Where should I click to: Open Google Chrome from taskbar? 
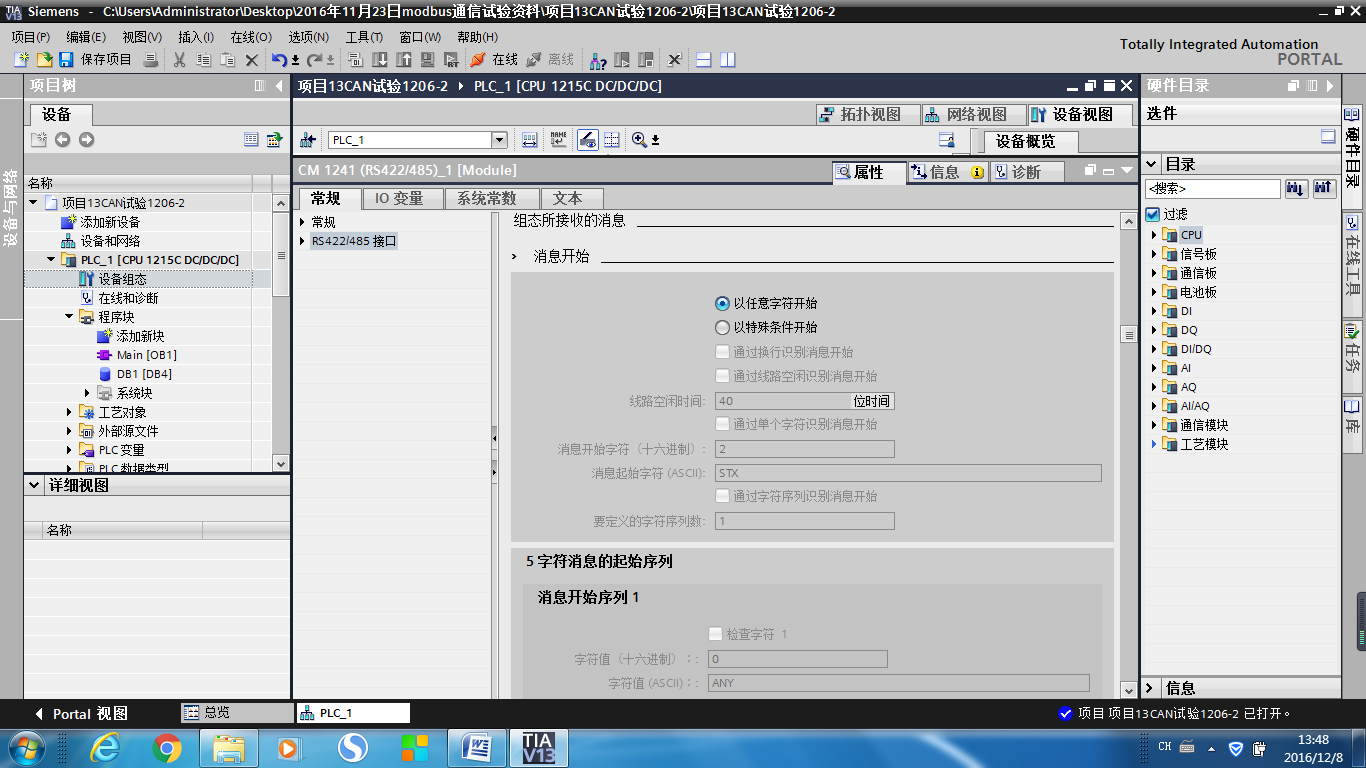click(167, 748)
